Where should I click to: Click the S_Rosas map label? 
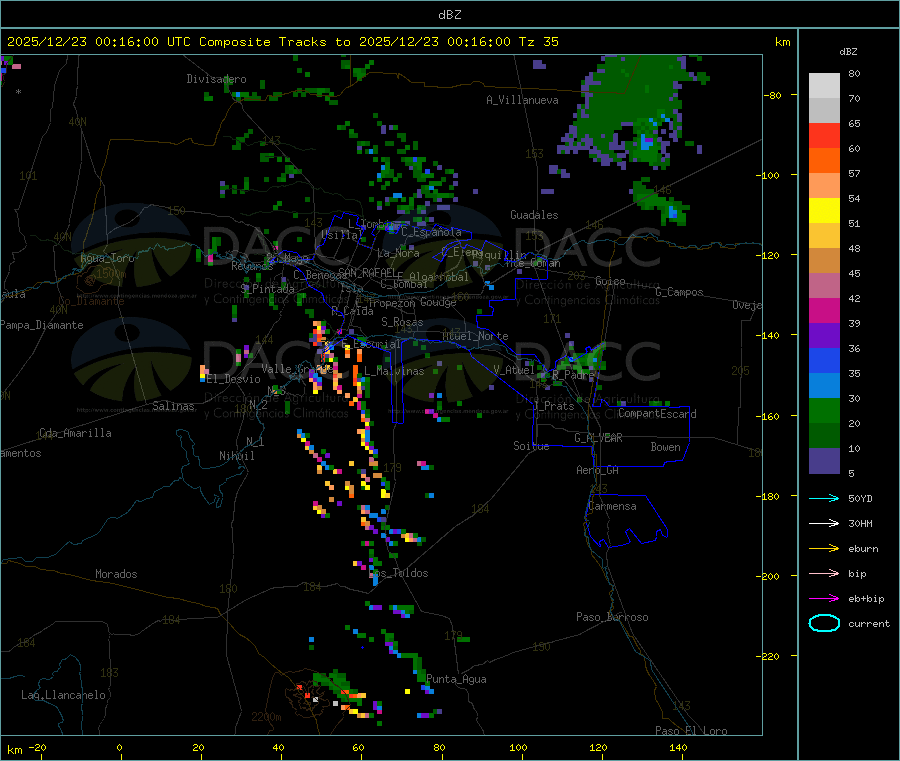(402, 322)
